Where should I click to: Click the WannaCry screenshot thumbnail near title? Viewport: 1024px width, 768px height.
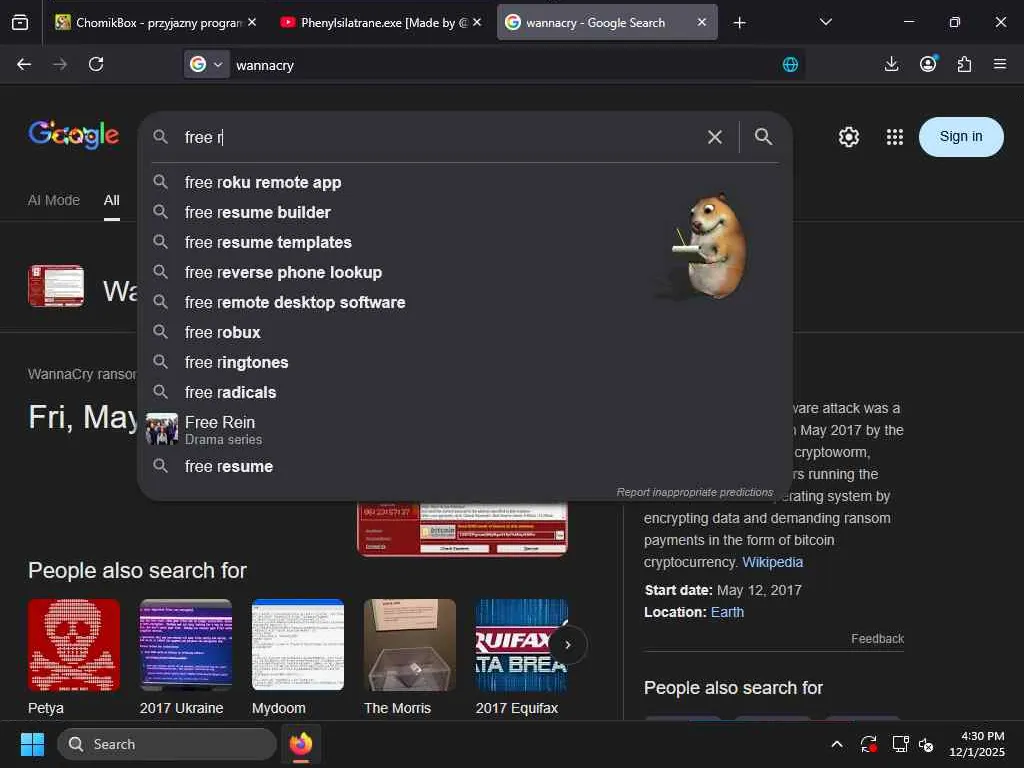point(56,286)
